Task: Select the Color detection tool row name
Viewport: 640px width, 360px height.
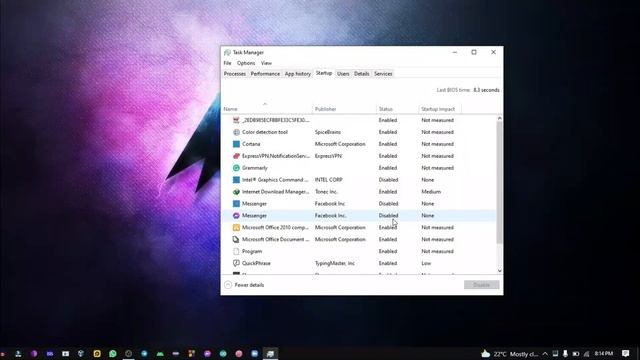Action: [x=264, y=132]
